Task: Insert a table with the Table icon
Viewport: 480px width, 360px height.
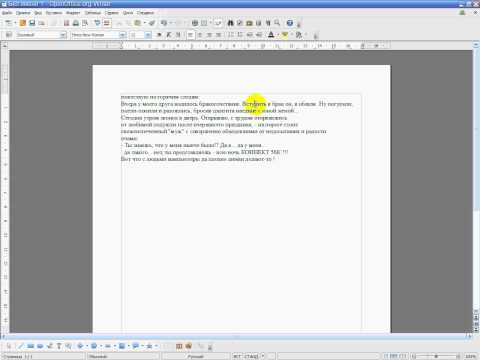Action: coord(204,23)
